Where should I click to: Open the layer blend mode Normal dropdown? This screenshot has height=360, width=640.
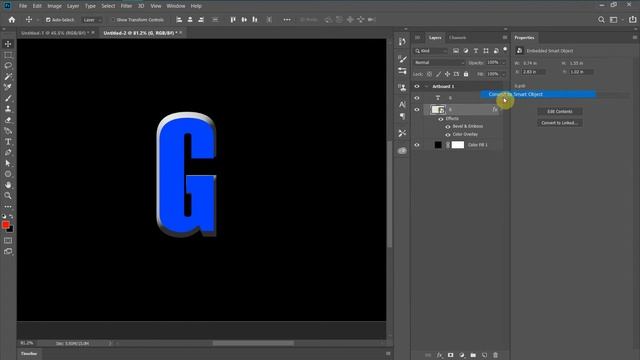[439, 62]
